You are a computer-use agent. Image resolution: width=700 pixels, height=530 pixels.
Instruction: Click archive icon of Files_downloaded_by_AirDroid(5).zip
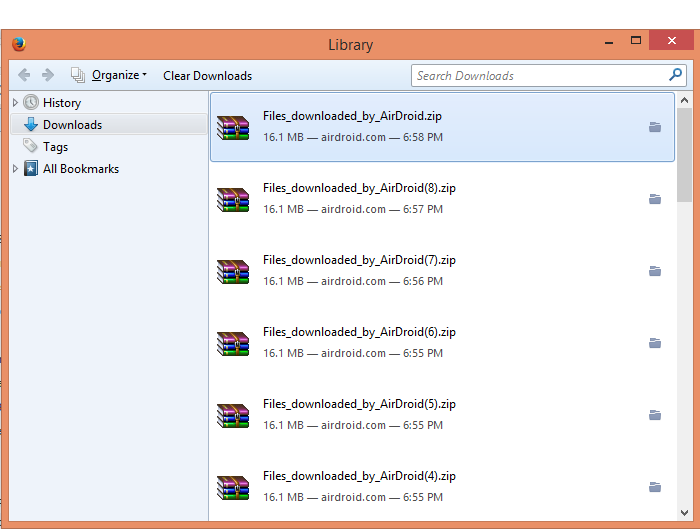[x=233, y=415]
